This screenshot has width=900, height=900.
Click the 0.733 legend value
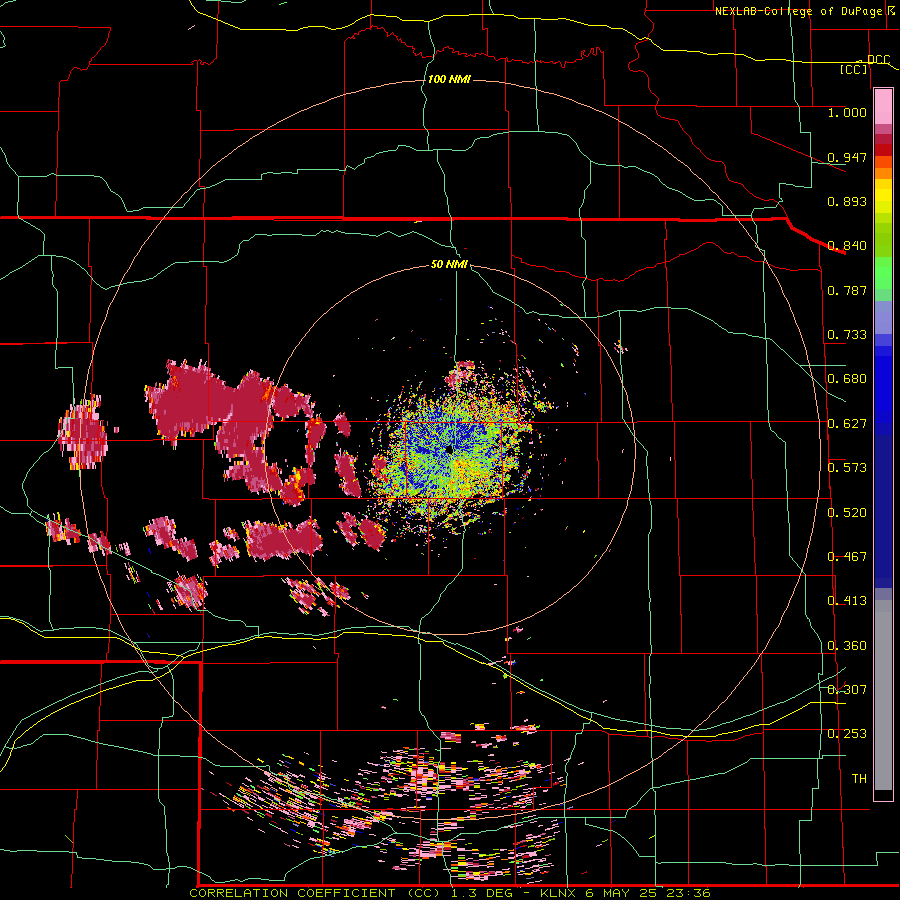point(847,335)
